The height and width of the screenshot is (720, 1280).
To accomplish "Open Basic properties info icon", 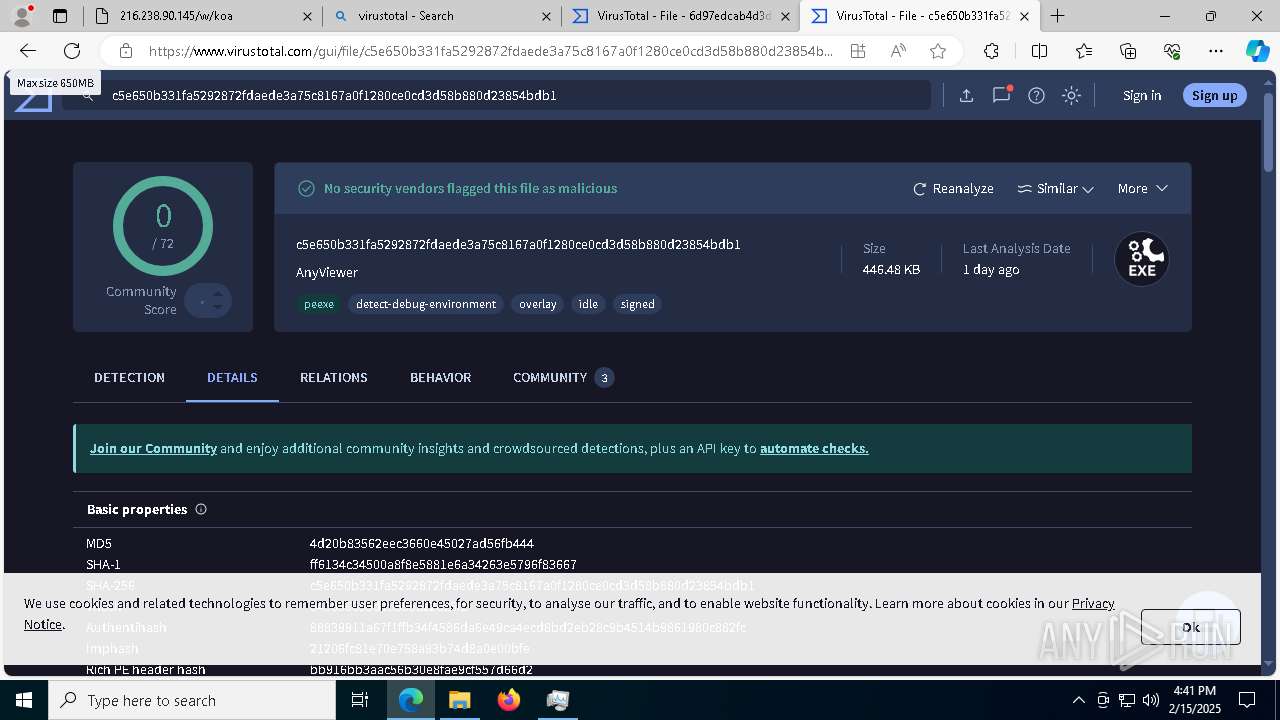I will 200,509.
